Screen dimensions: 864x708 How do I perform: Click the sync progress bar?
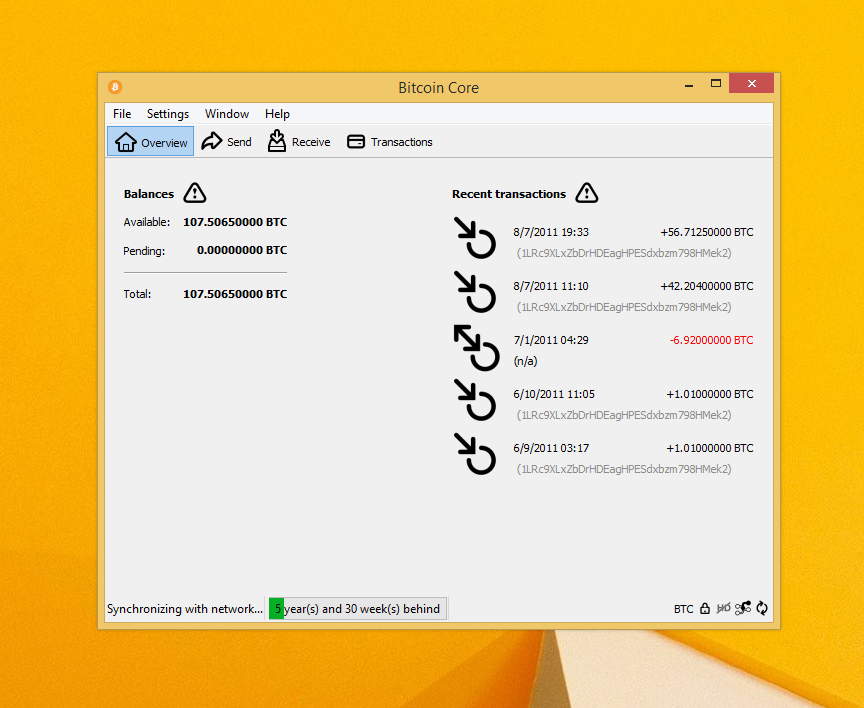[x=357, y=608]
